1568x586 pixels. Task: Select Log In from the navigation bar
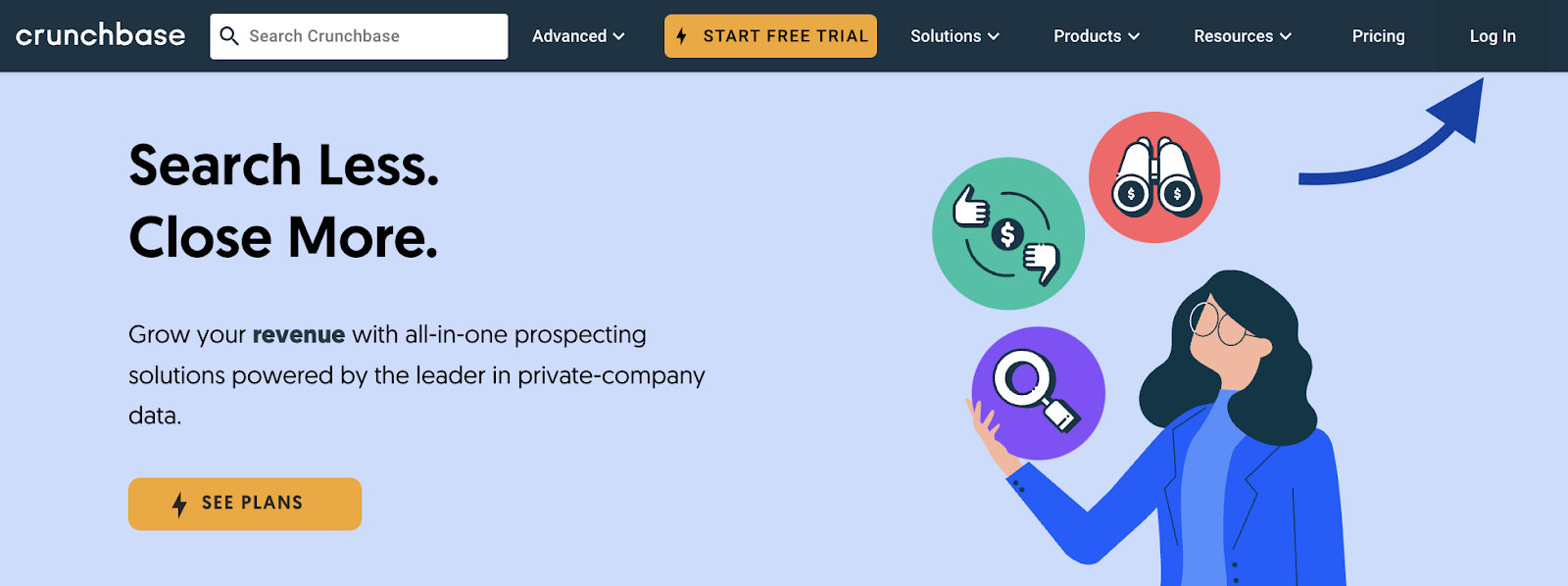pos(1491,35)
